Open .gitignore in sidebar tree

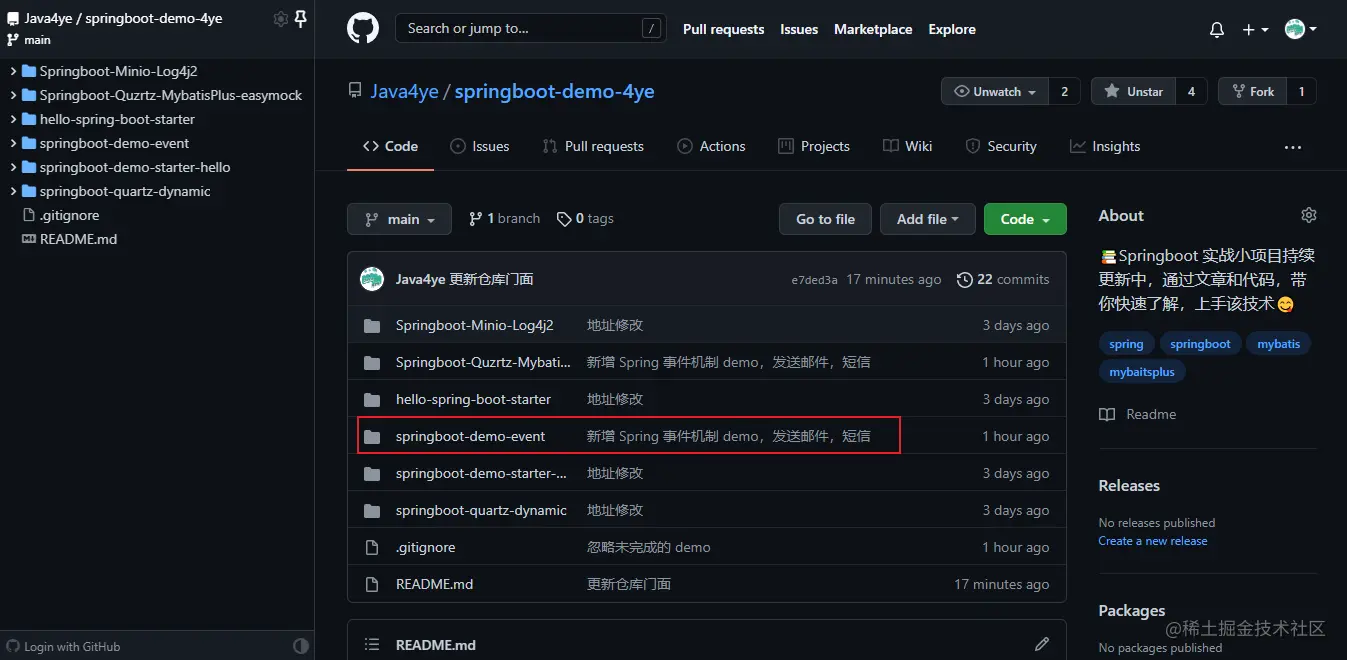(x=69, y=215)
